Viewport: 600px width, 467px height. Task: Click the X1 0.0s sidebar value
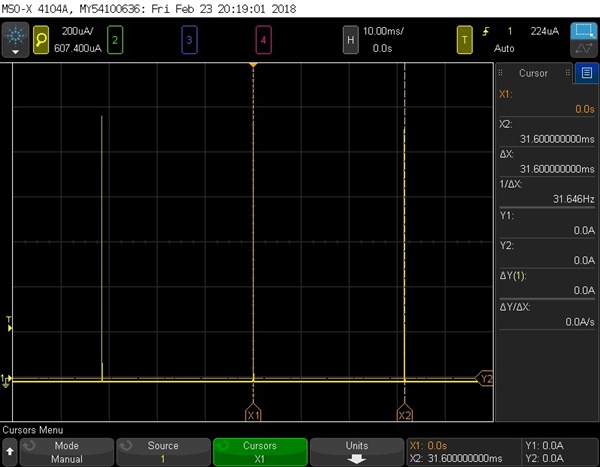[585, 109]
